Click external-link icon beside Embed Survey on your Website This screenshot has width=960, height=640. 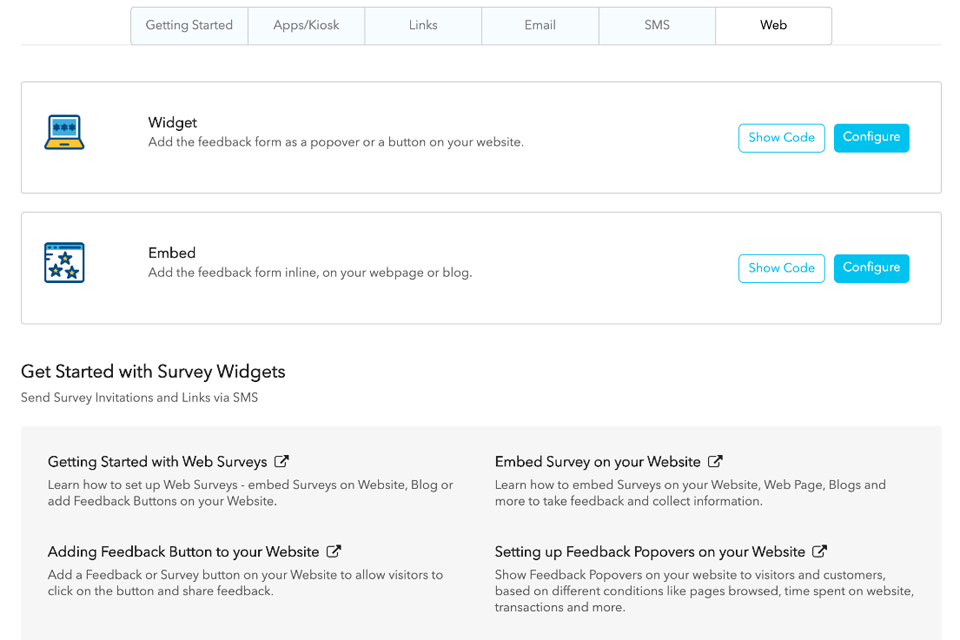[715, 462]
